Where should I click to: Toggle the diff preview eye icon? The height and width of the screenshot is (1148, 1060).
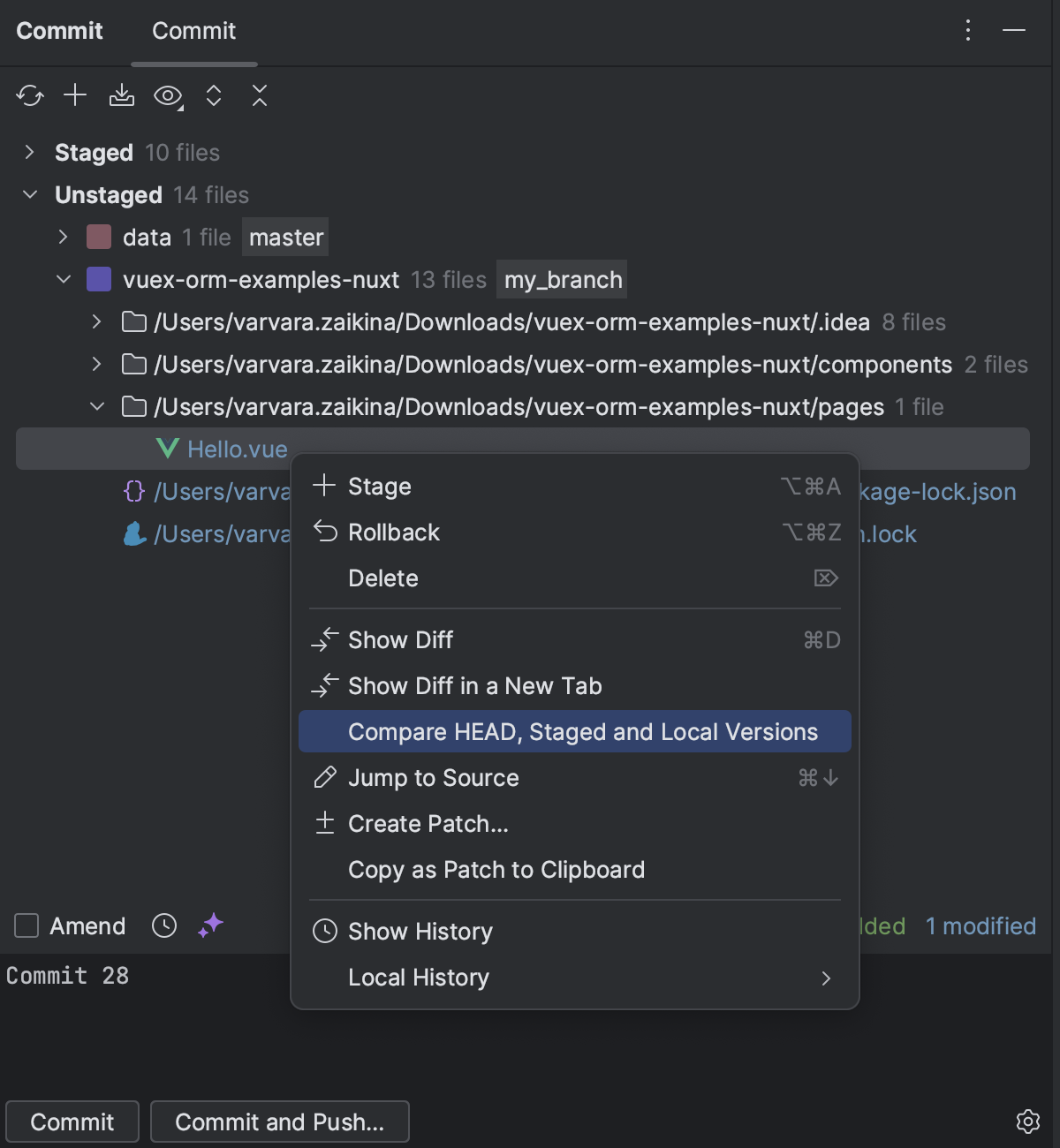click(168, 95)
